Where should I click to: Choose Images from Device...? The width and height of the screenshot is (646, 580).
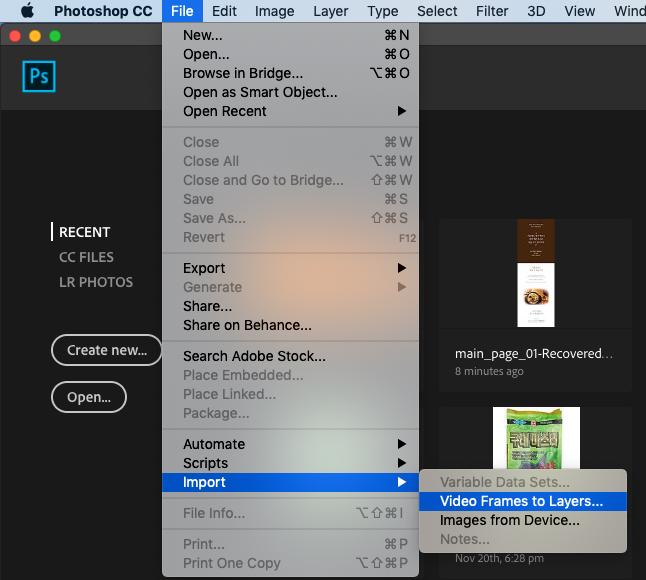pyautogui.click(x=523, y=520)
